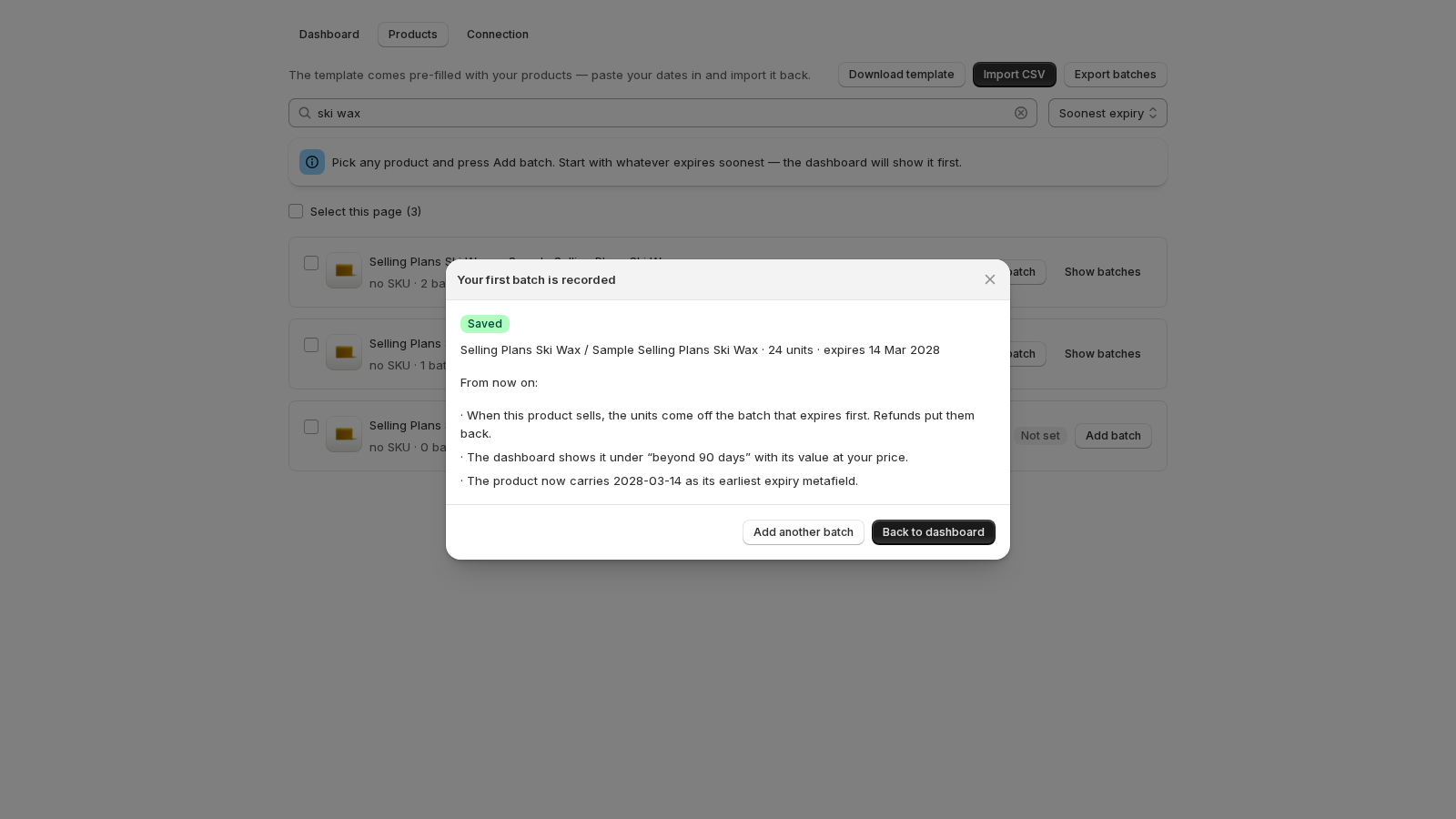Toggle Select this page (3) checkbox

point(296,211)
